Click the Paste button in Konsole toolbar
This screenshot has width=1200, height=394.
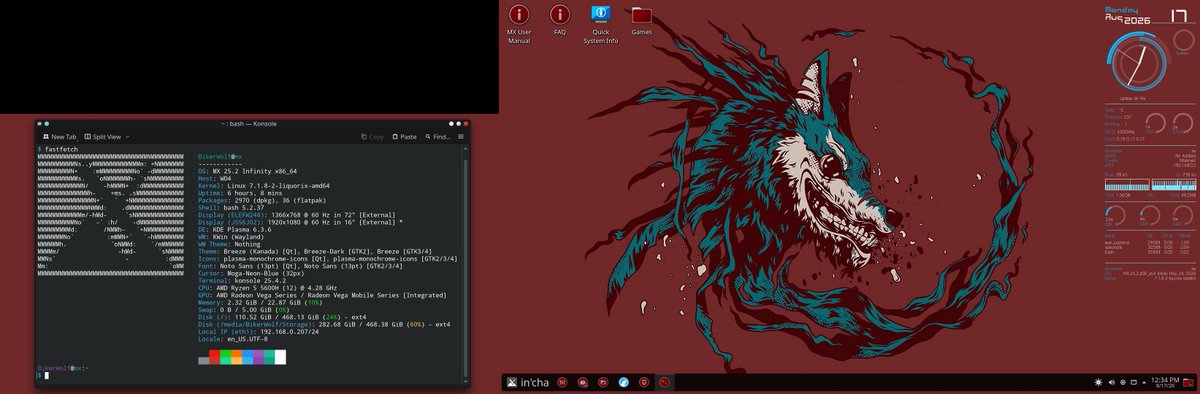pyautogui.click(x=403, y=137)
